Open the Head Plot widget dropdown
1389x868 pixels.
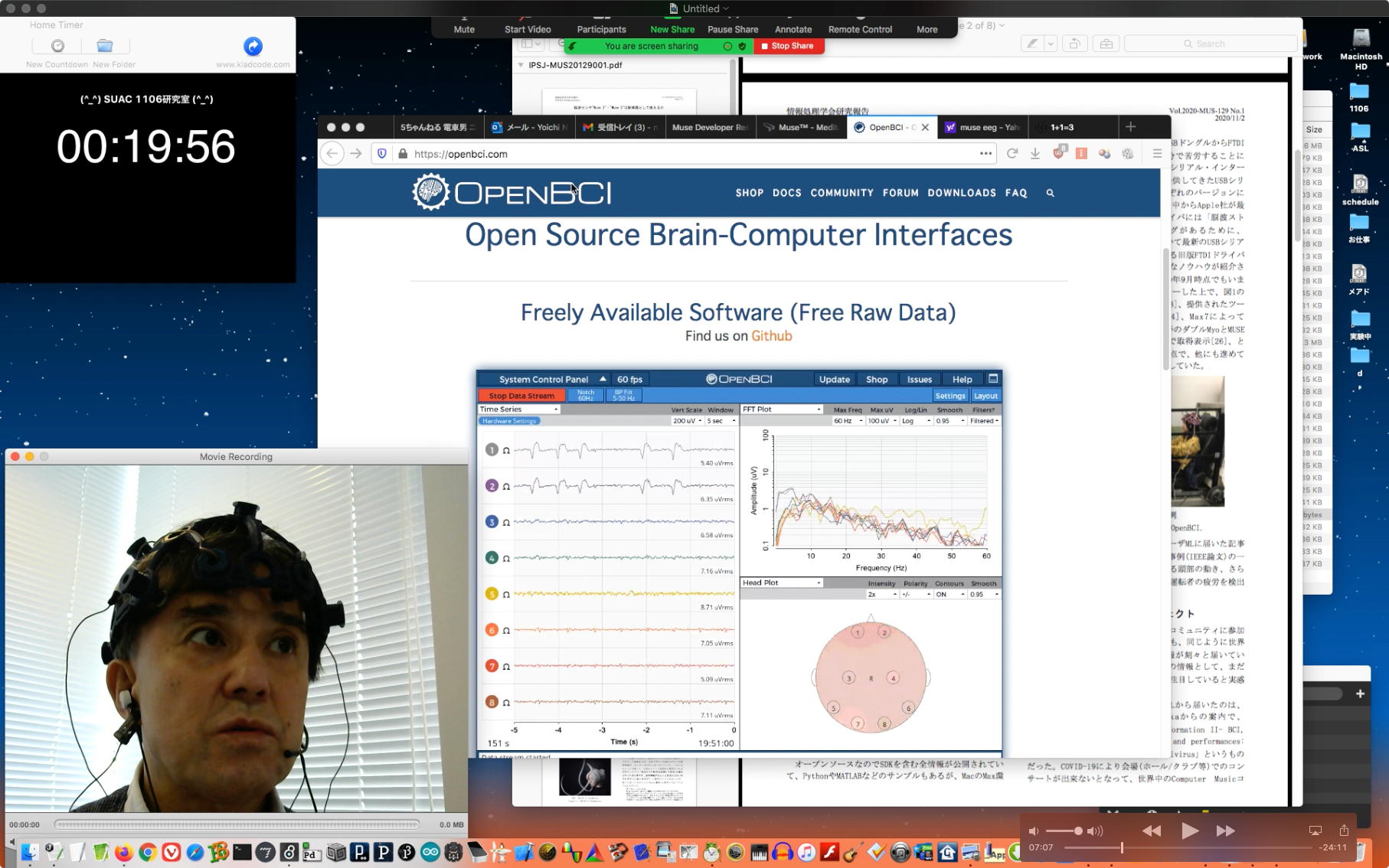click(x=782, y=582)
